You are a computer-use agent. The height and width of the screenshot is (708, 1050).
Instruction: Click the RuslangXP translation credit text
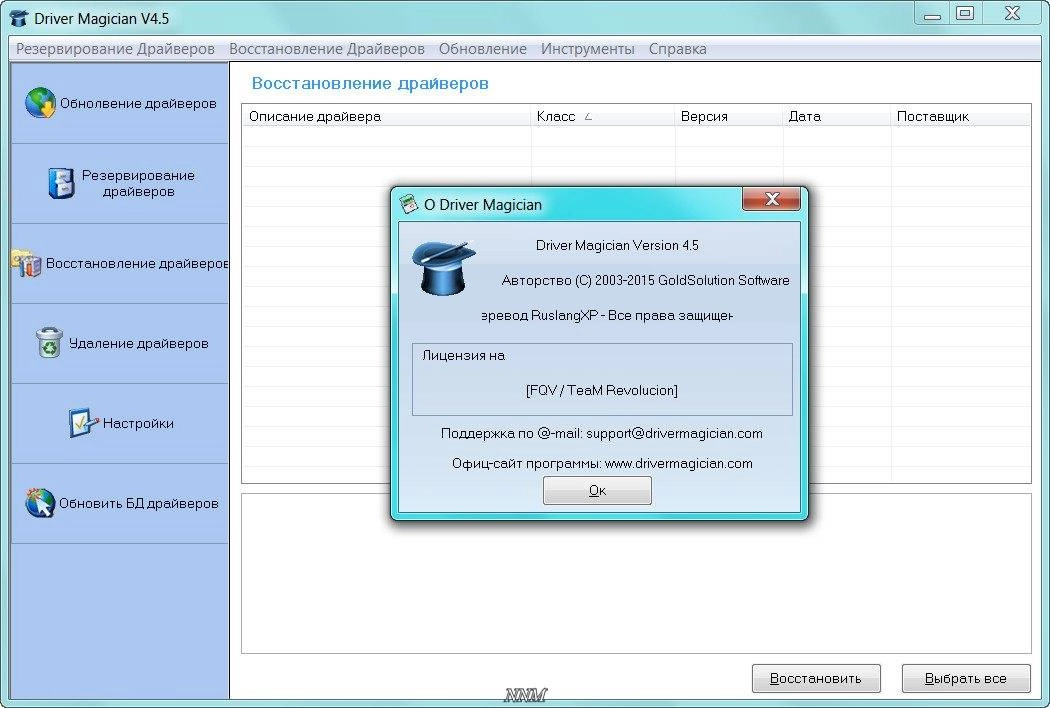tap(607, 315)
